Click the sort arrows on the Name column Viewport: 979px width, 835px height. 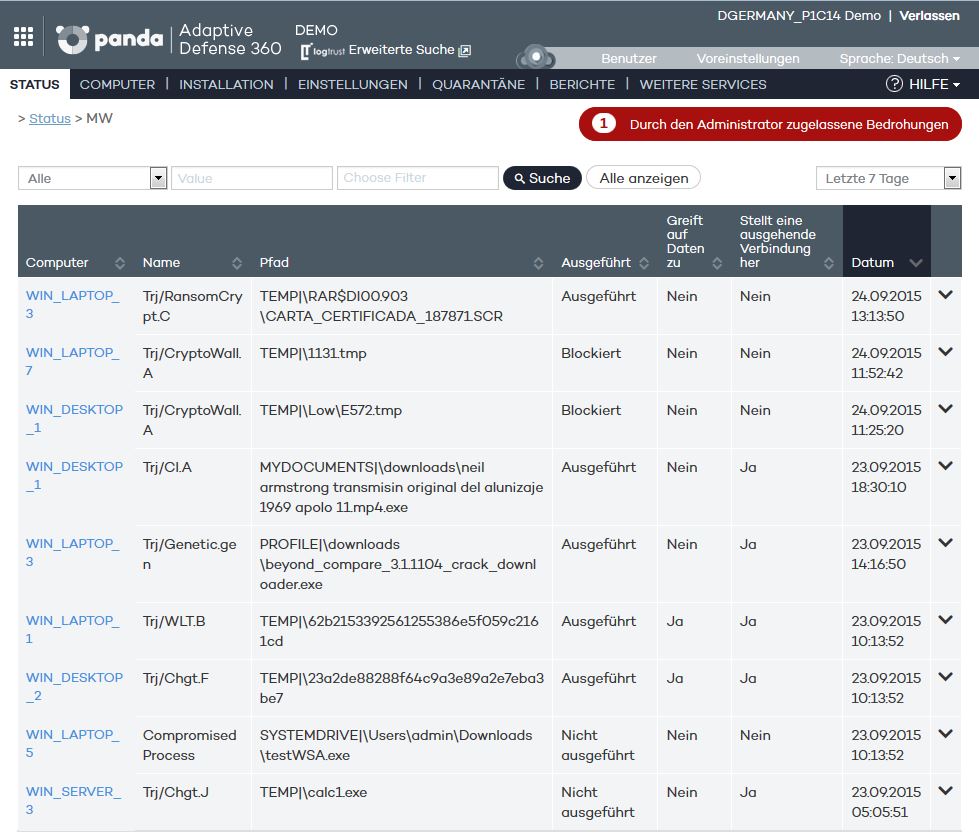[237, 263]
